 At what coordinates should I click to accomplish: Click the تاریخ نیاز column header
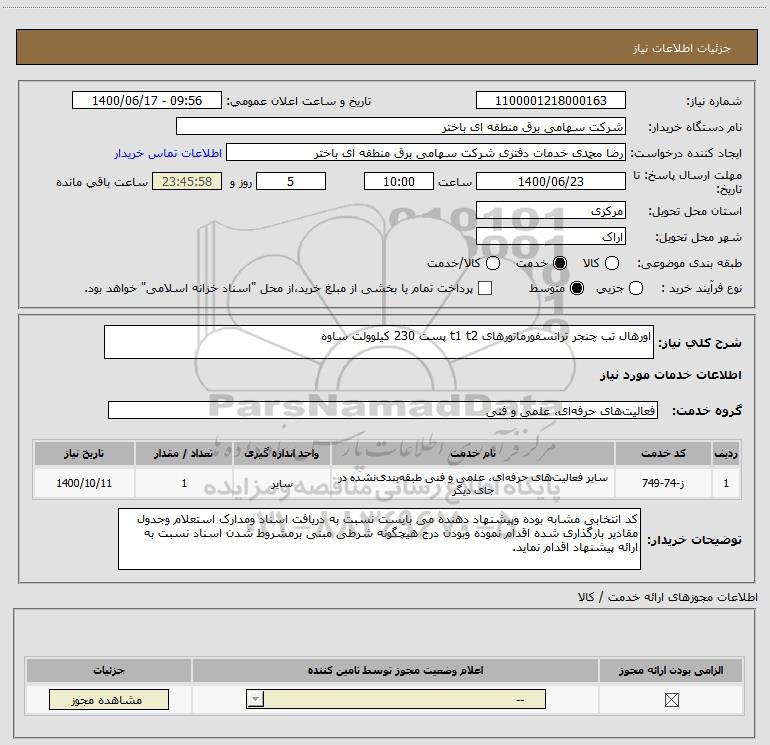84,453
